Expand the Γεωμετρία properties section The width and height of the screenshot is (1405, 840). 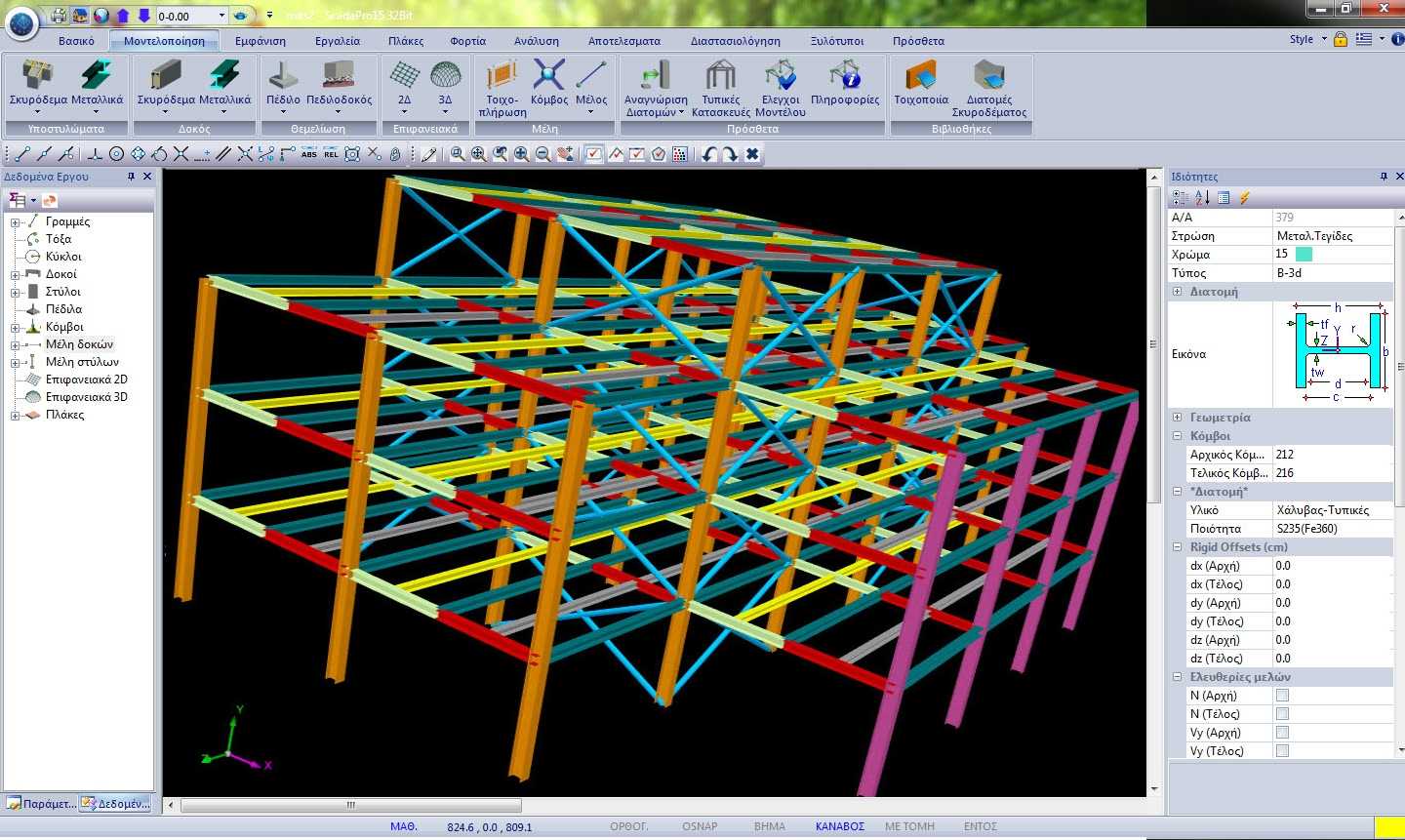tap(1177, 418)
